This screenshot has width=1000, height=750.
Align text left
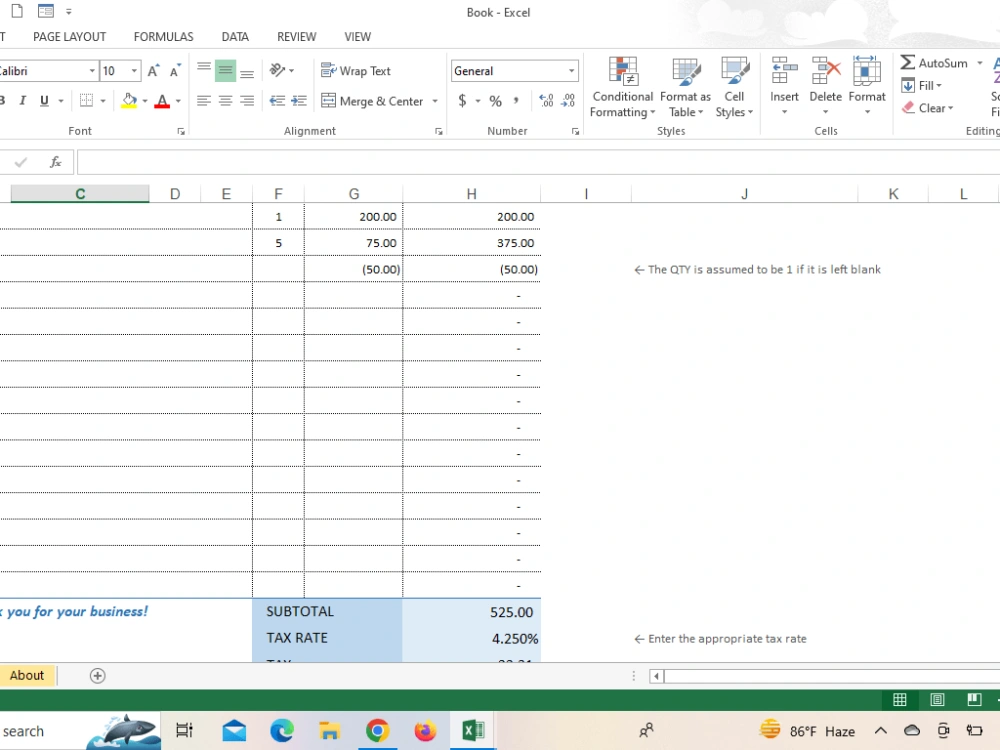[x=204, y=101]
